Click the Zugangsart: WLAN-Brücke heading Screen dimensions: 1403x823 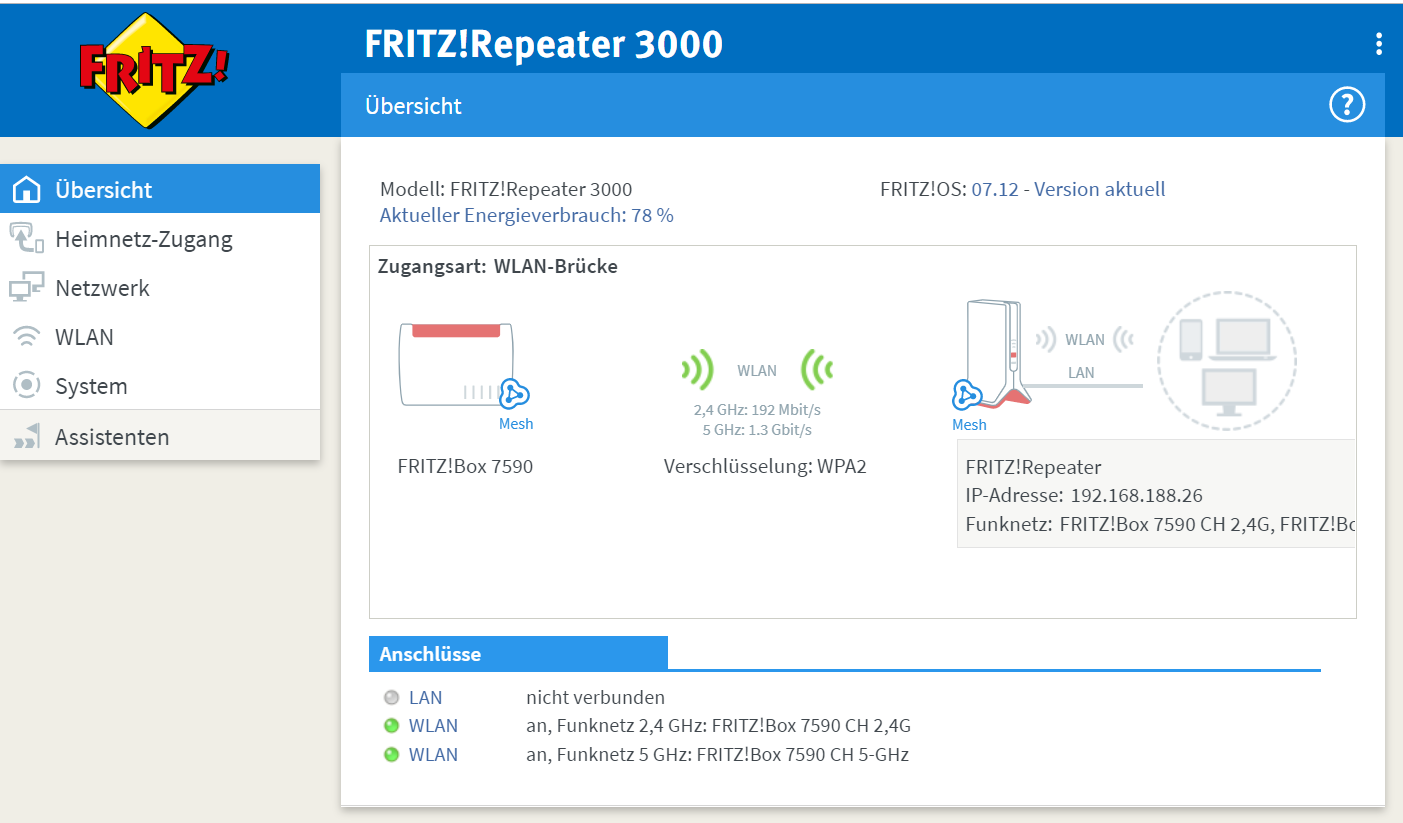click(498, 266)
